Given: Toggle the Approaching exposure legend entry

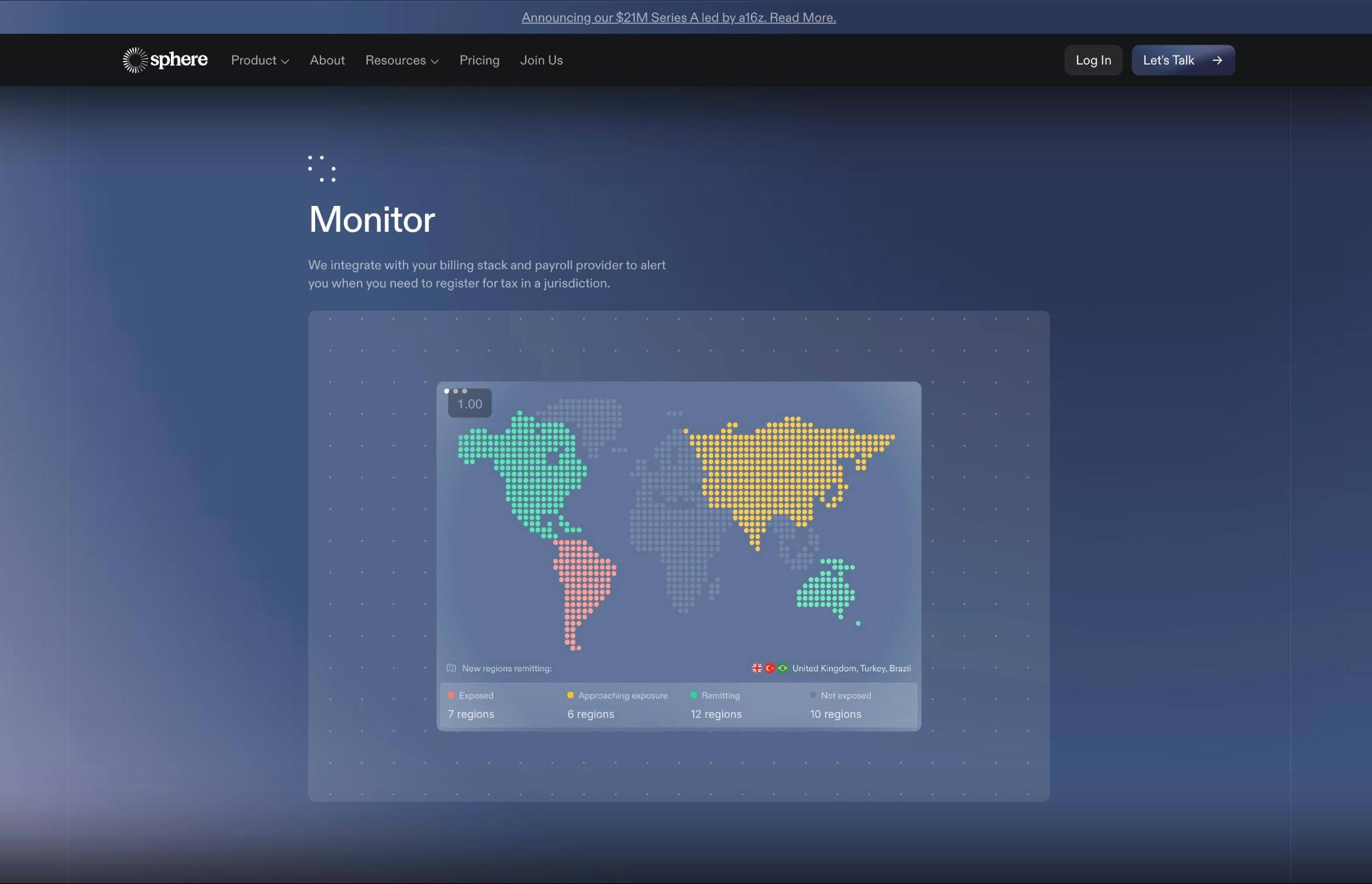Looking at the screenshot, I should click(x=616, y=695).
